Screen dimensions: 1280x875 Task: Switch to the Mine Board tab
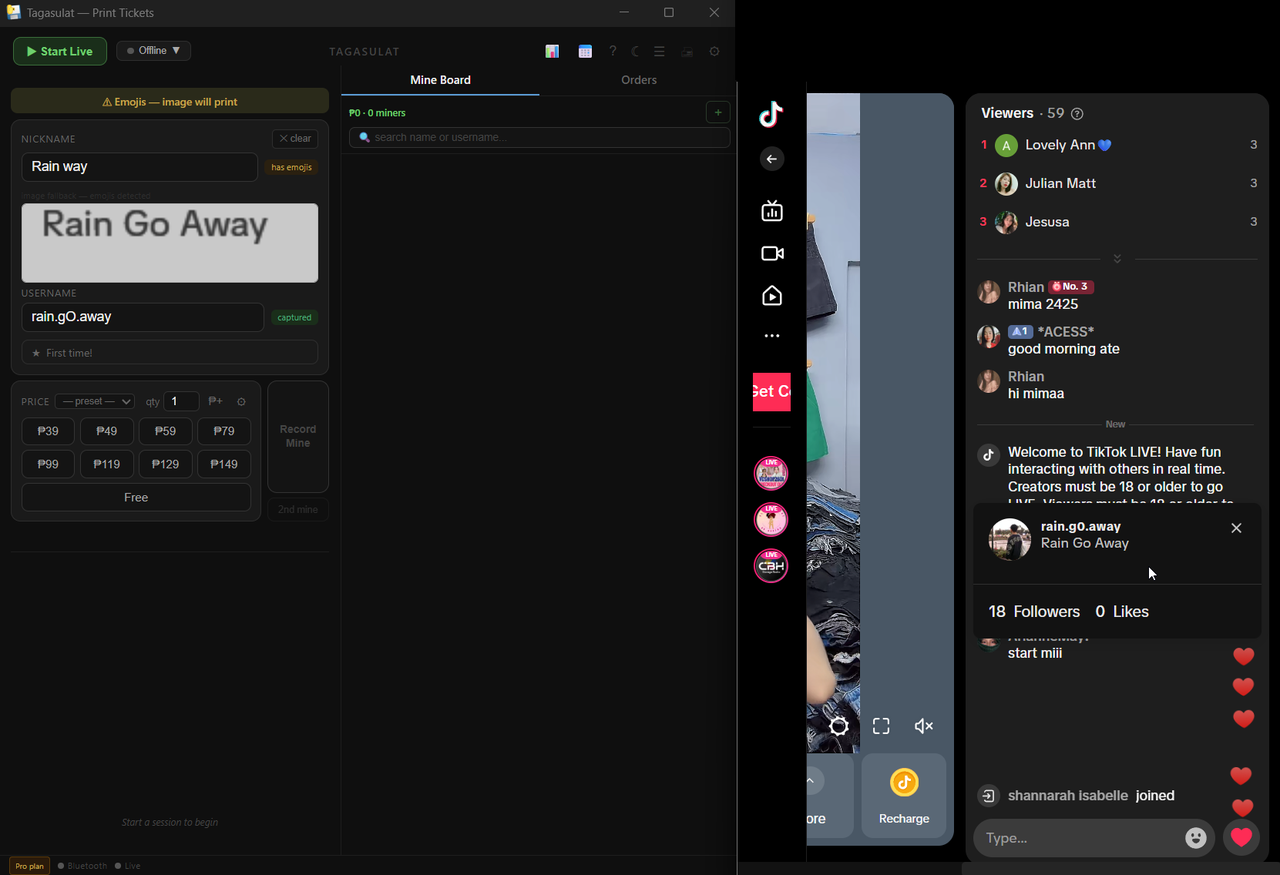tap(440, 80)
